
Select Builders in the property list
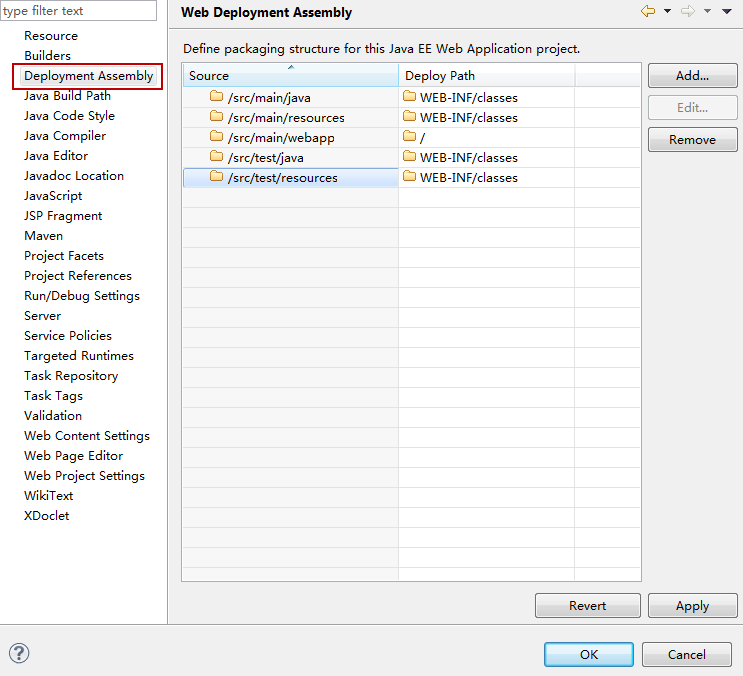click(47, 55)
